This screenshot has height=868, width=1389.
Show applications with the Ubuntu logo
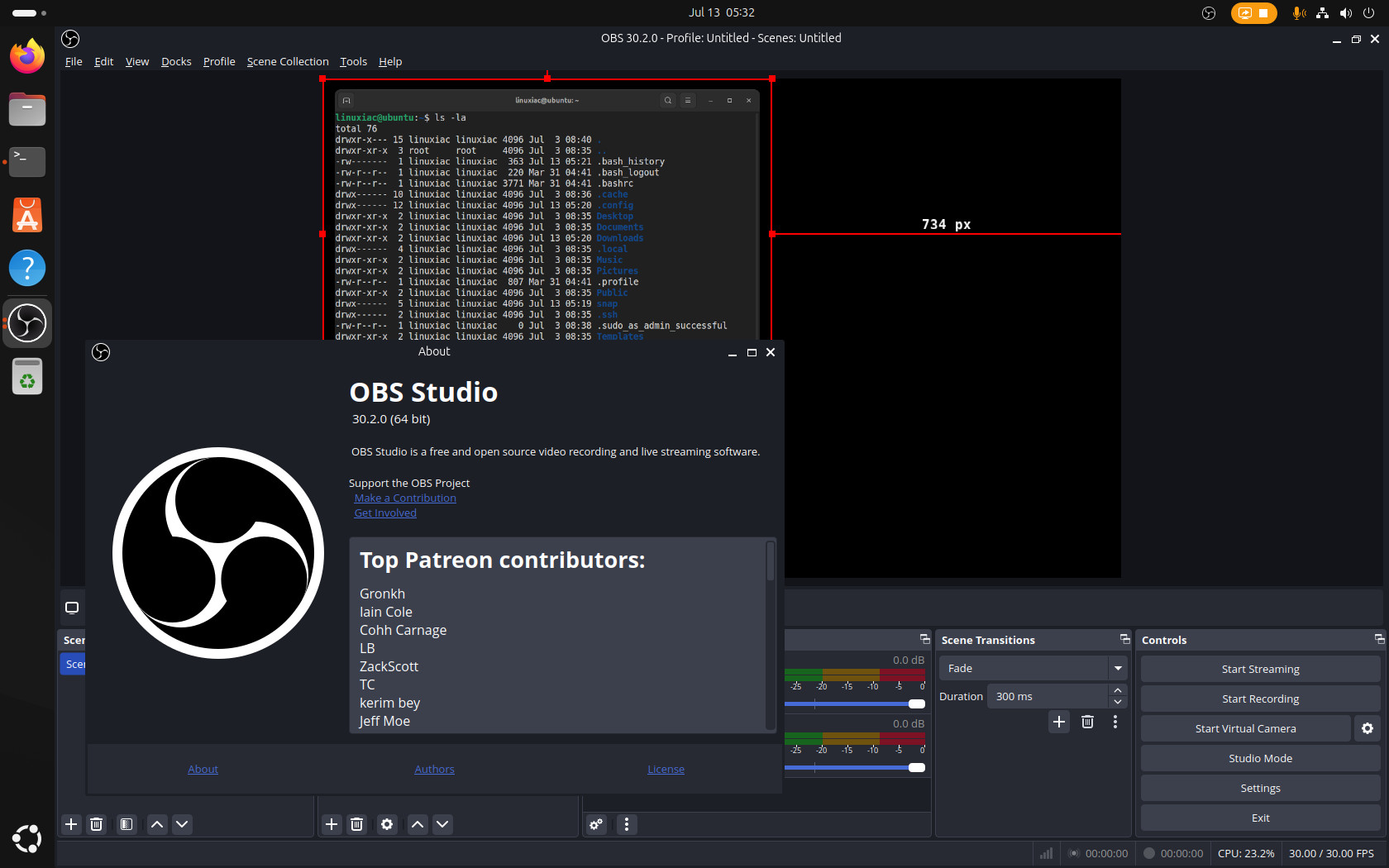[27, 838]
